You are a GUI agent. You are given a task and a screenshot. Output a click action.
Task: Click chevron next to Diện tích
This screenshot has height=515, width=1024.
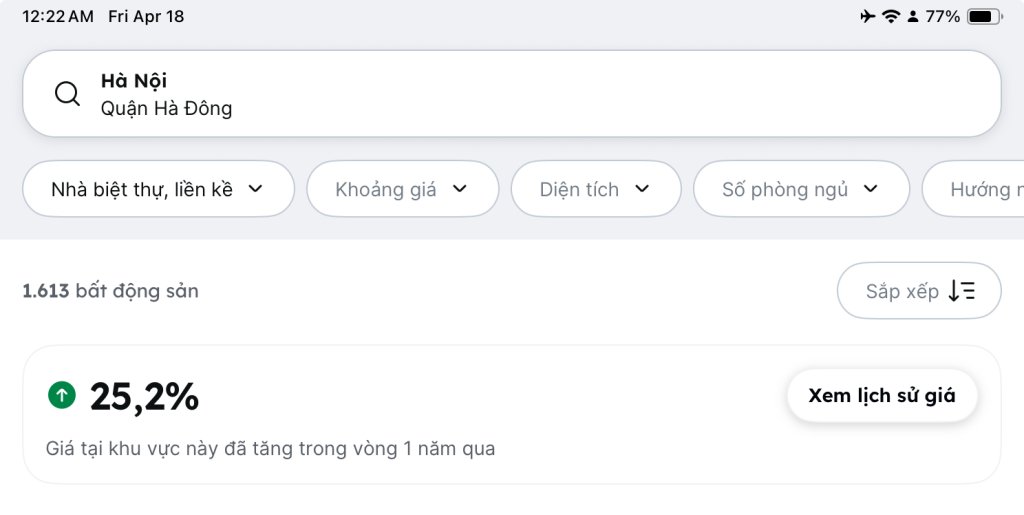[642, 189]
